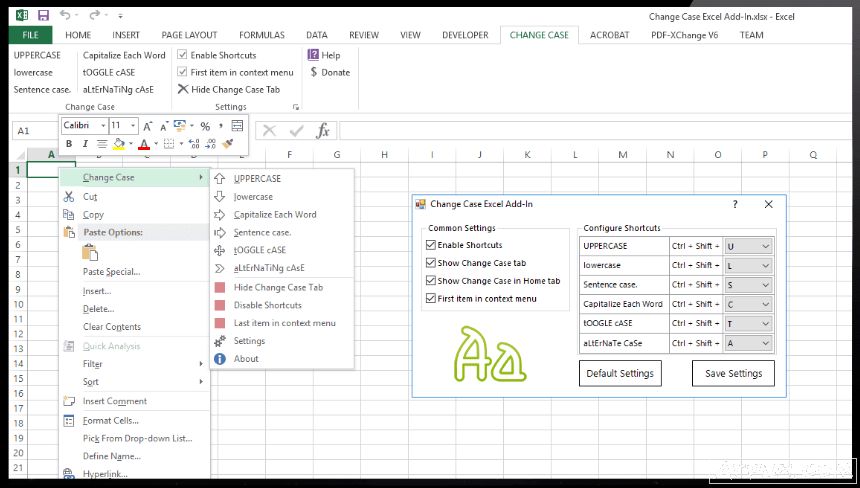
Task: Click the dialog help question mark
Action: click(735, 204)
